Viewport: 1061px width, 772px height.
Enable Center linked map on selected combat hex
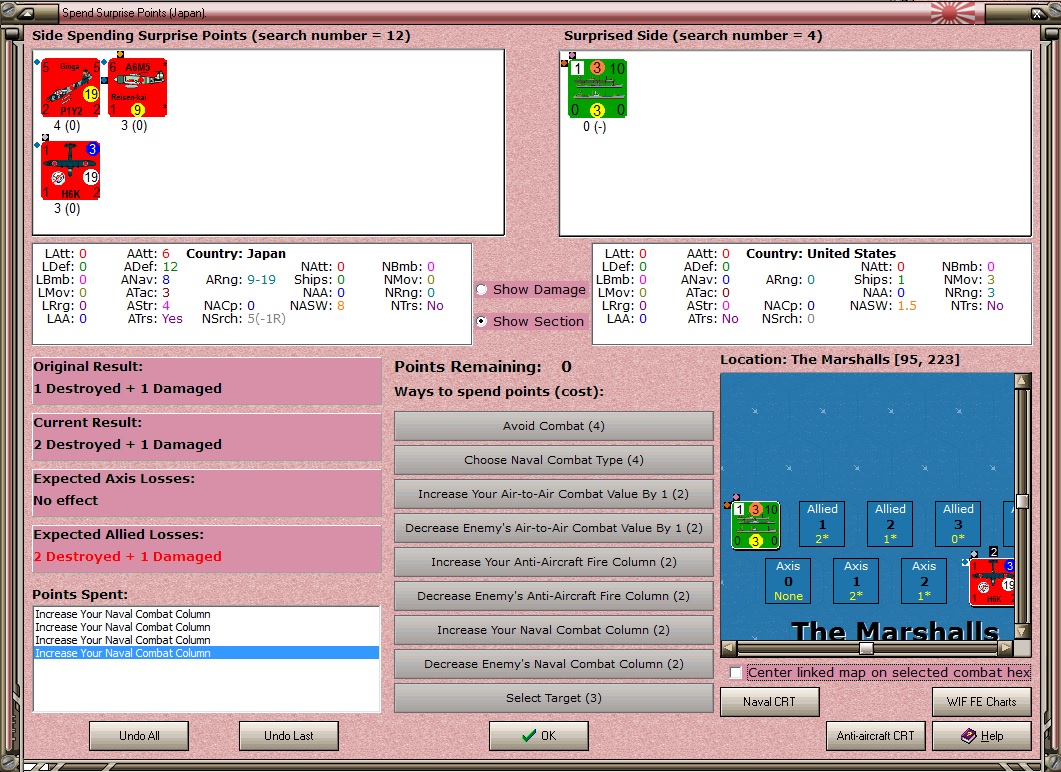736,673
